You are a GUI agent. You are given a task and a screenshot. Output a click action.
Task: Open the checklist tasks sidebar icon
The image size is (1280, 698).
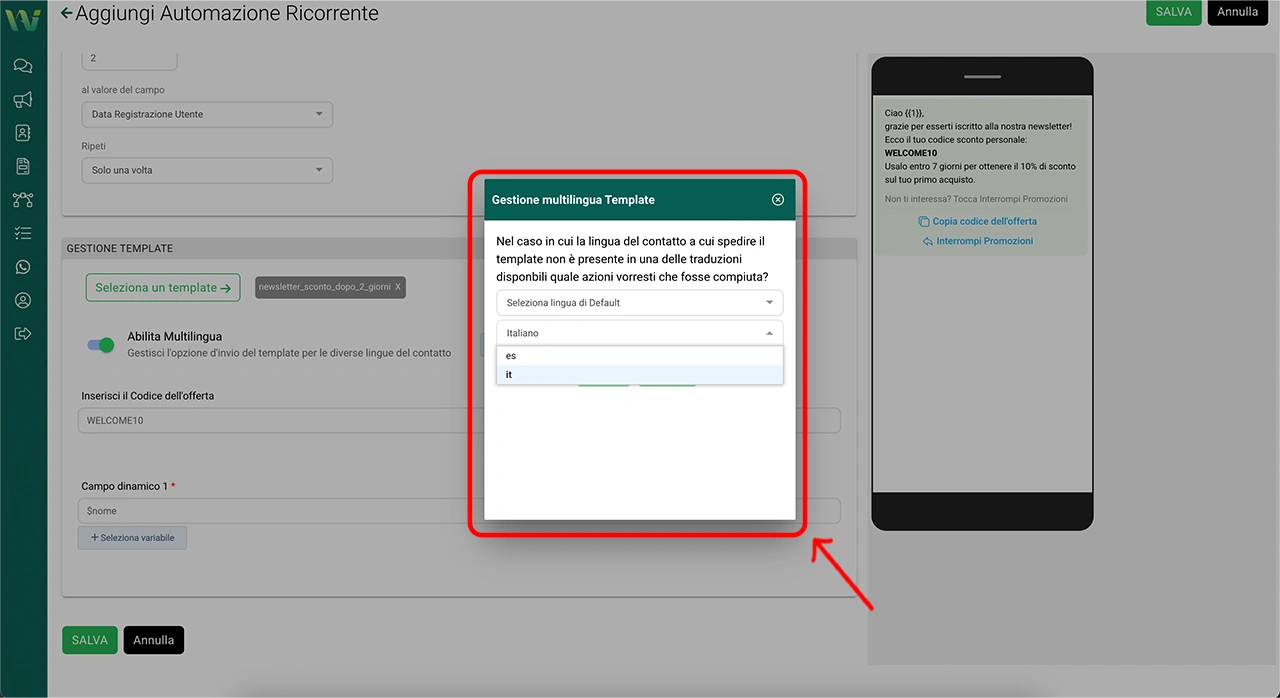[x=23, y=233]
